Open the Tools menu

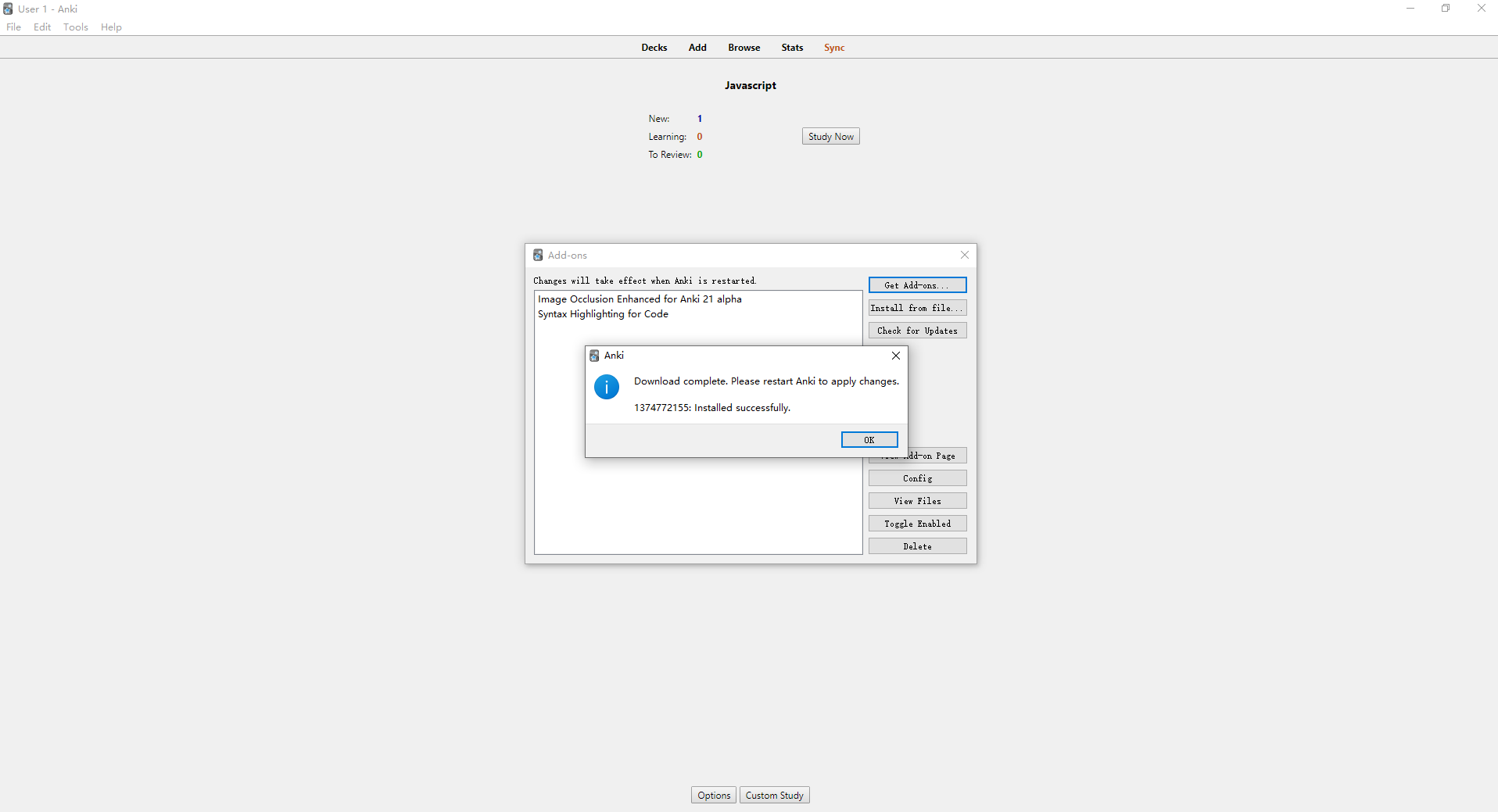76,27
